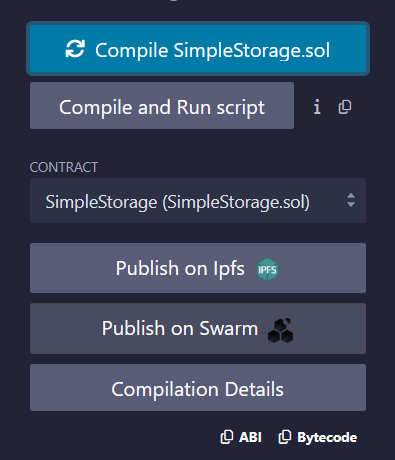Click the green IPFS hexagon logo
Viewport: 395px width, 460px height.
click(x=267, y=269)
